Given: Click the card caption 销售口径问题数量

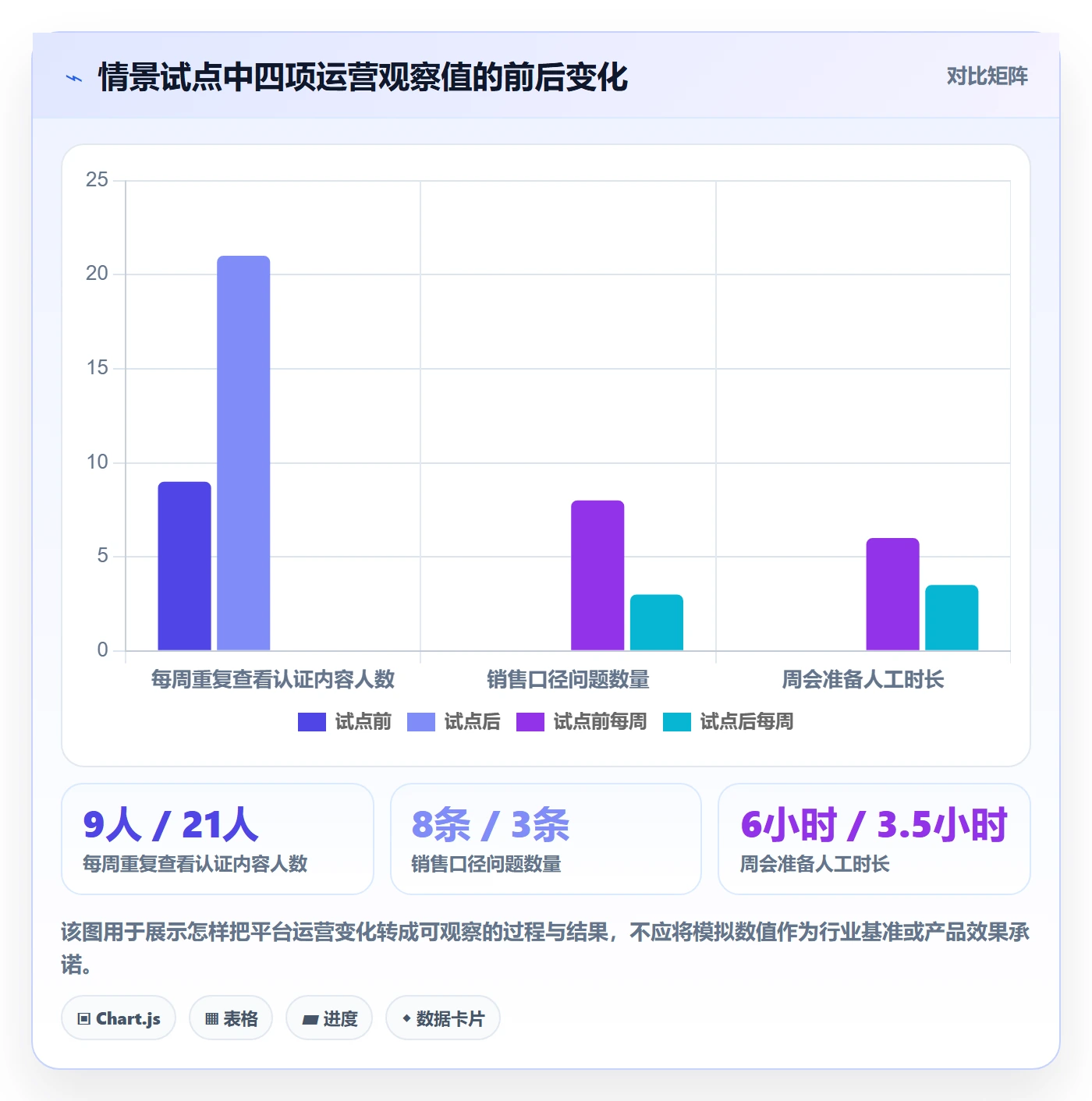Looking at the screenshot, I should click(487, 864).
